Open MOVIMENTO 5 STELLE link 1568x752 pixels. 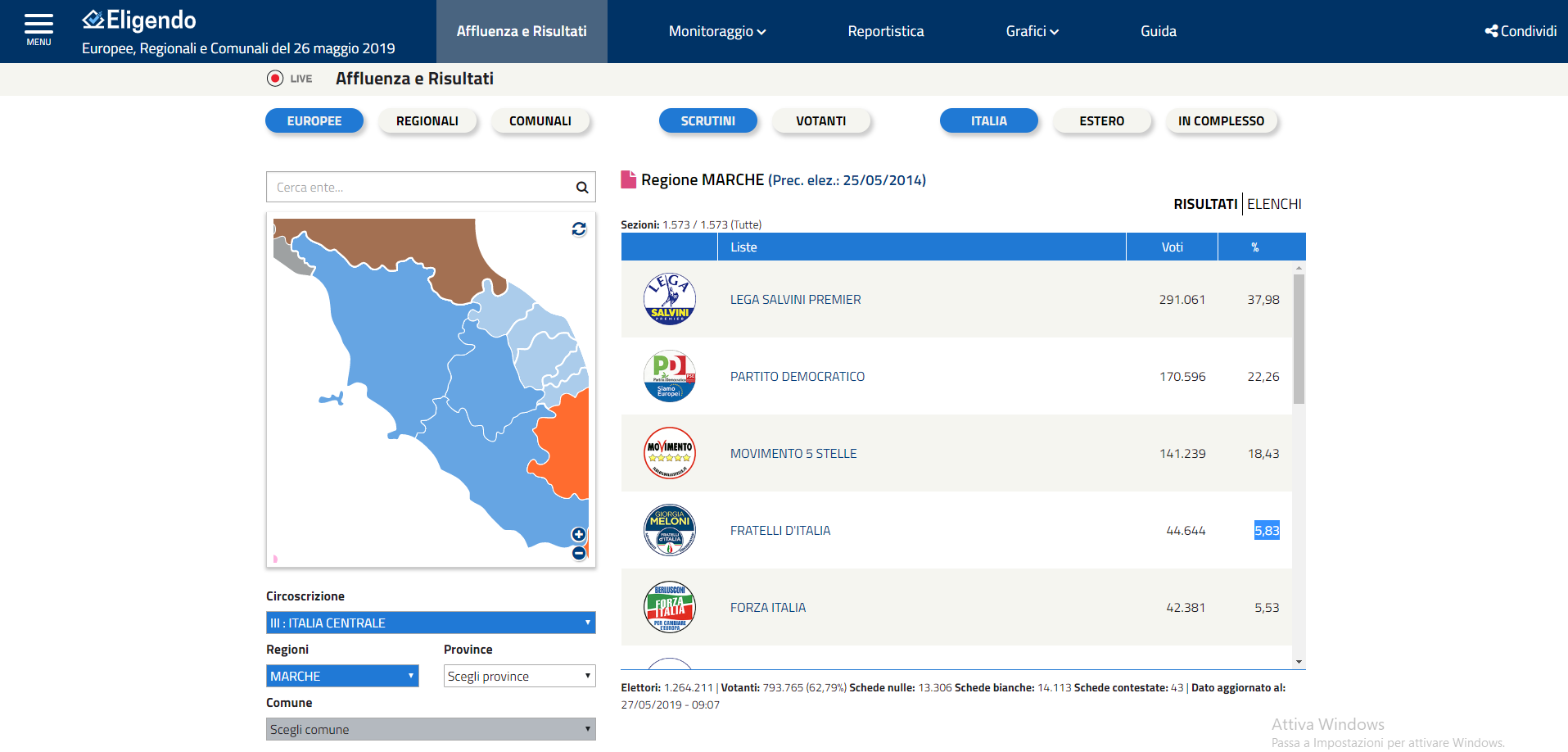(x=793, y=454)
